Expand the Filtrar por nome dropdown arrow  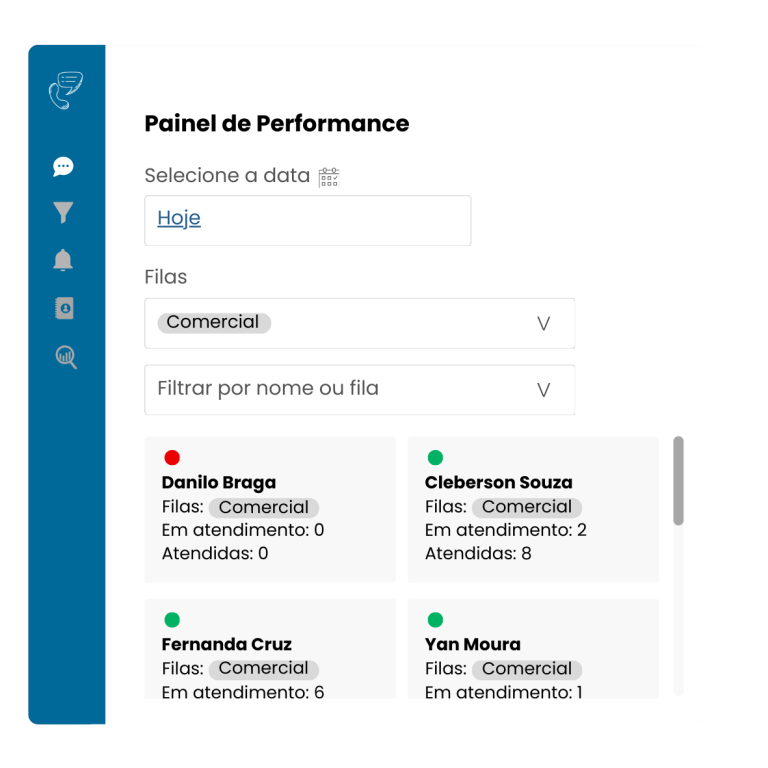click(x=544, y=390)
